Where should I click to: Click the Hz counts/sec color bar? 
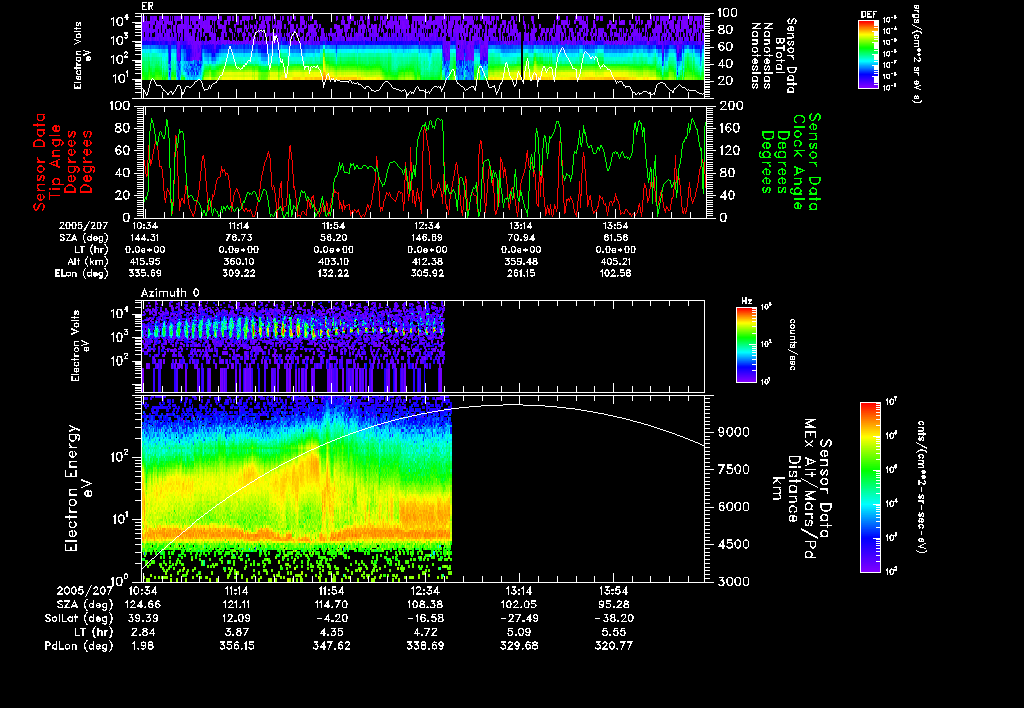745,344
